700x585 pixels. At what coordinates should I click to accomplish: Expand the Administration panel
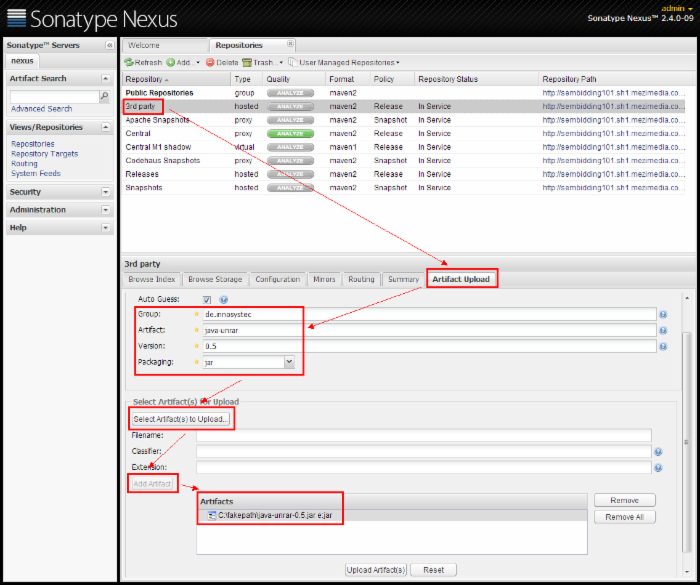click(x=106, y=210)
